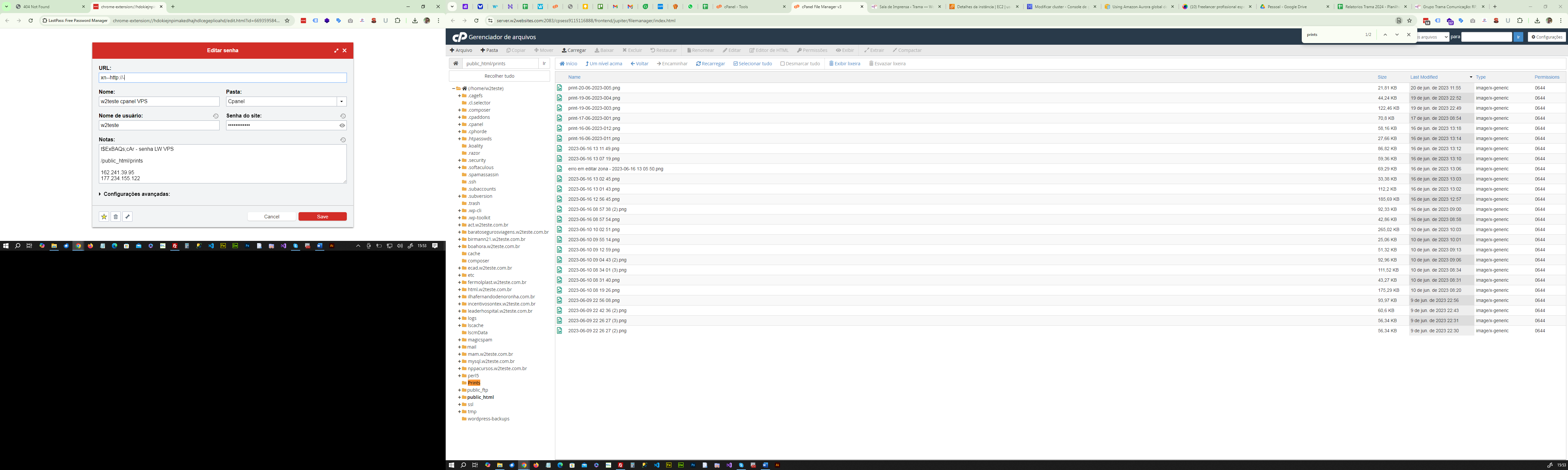Click Excluir delete toolbar item
Viewport: 1568px width, 470px height.
pyautogui.click(x=632, y=51)
